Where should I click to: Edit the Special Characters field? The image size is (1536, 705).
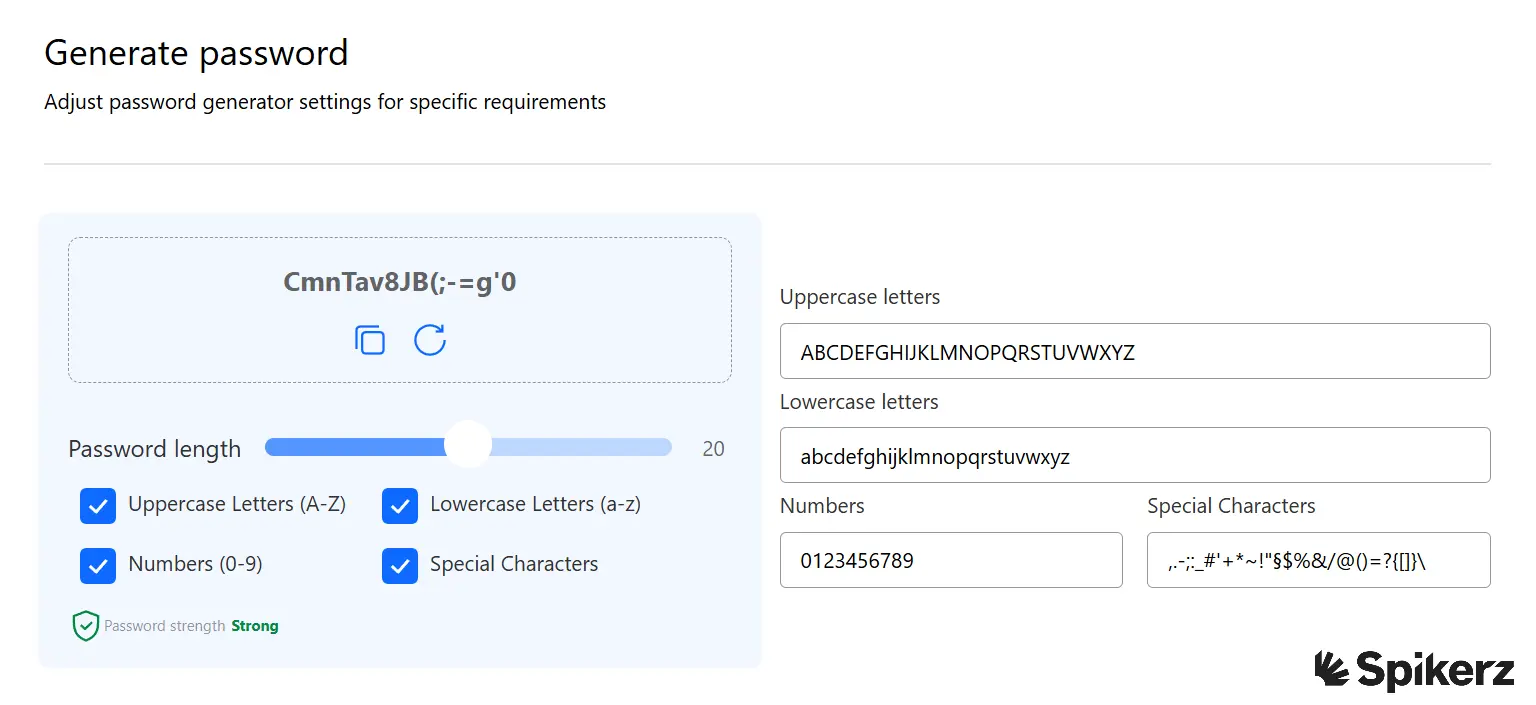click(x=1318, y=560)
